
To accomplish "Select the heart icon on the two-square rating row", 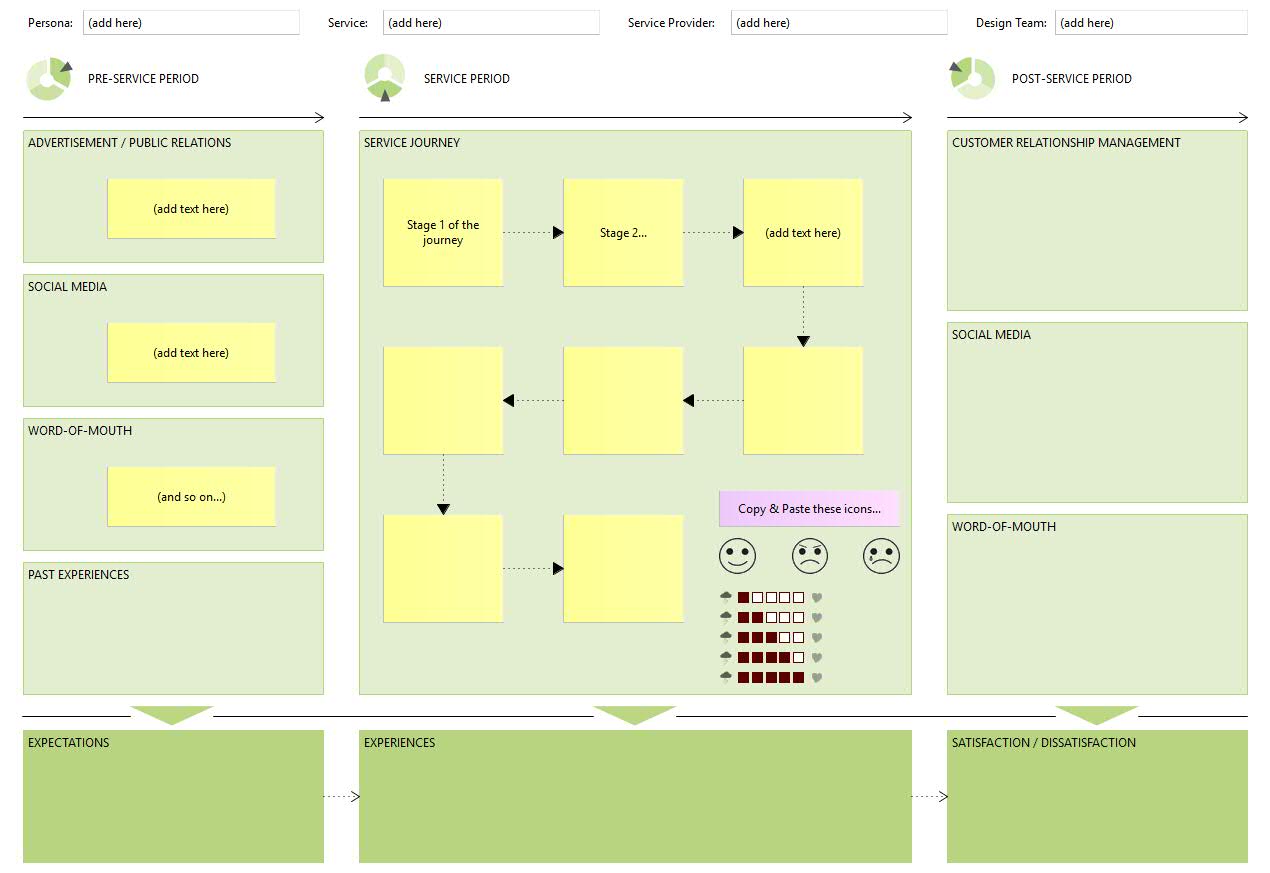I will tap(816, 618).
